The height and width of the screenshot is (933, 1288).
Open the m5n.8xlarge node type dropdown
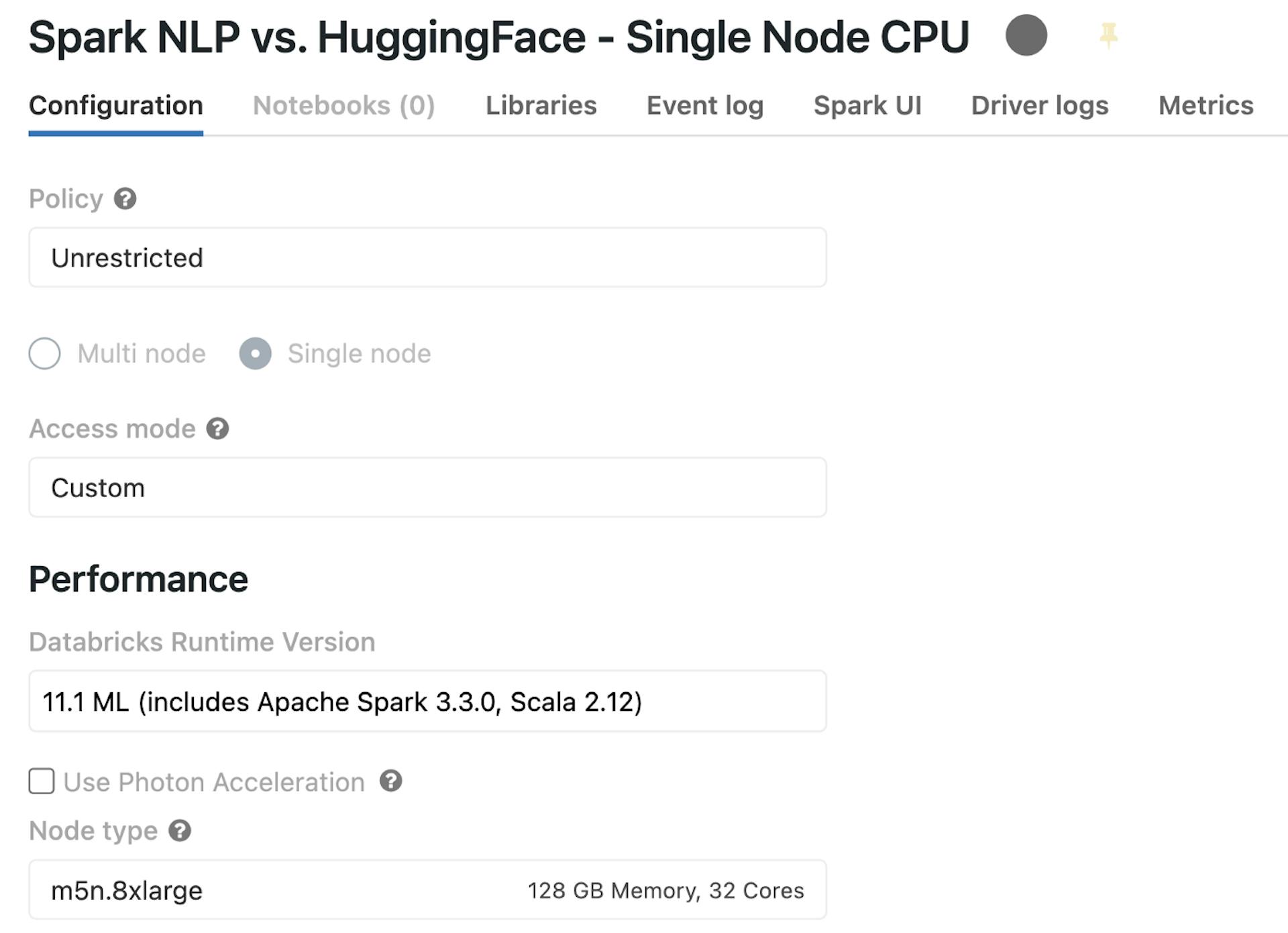[x=427, y=890]
